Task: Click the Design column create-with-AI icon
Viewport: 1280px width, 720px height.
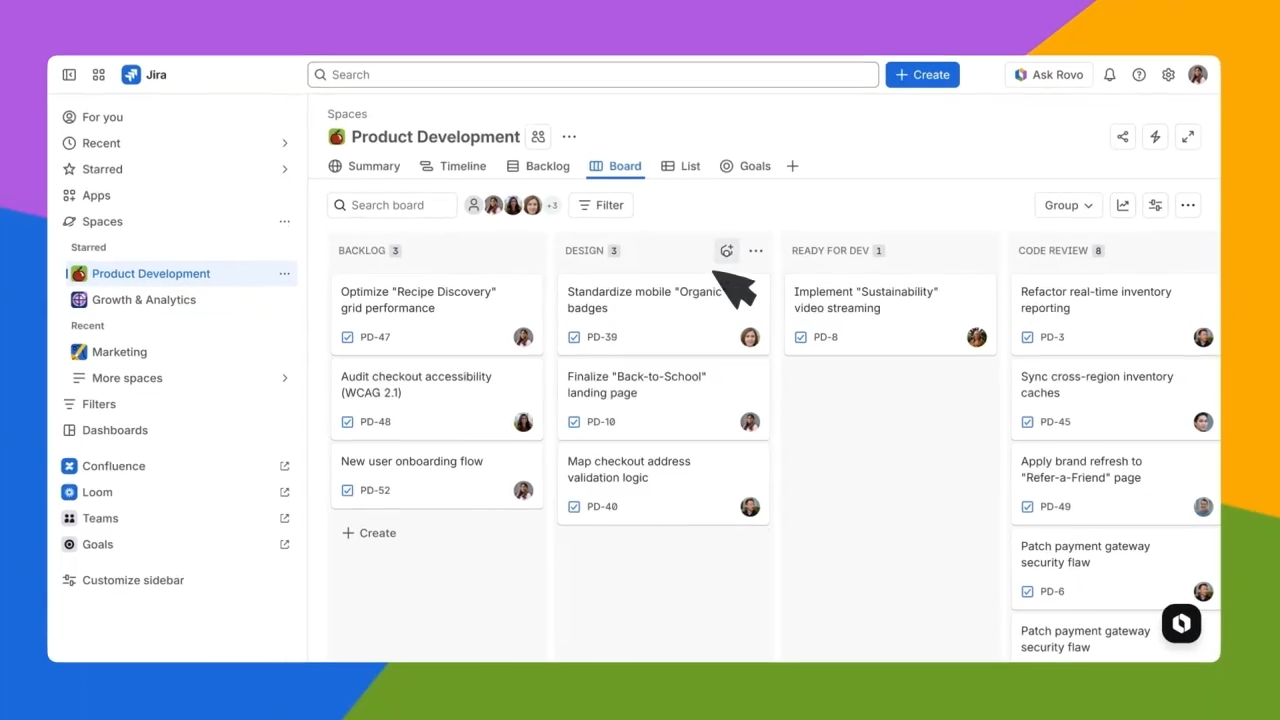Action: tap(727, 251)
